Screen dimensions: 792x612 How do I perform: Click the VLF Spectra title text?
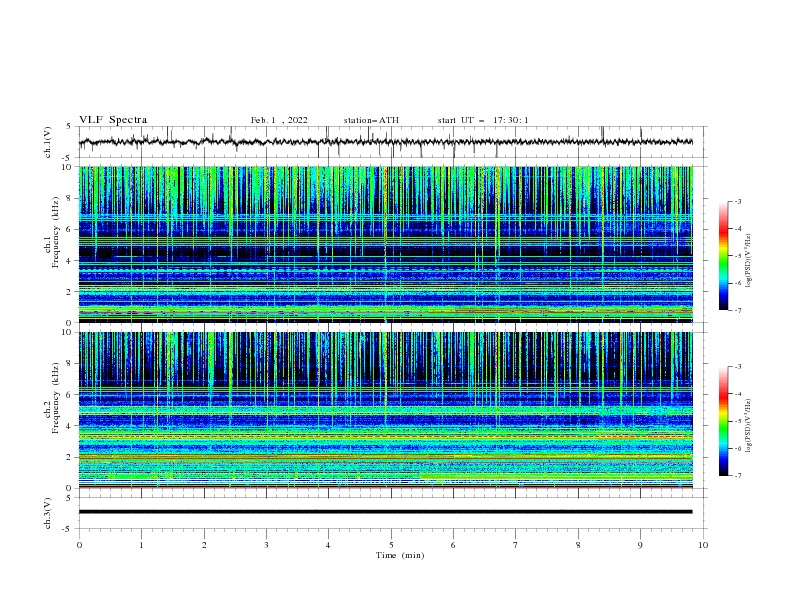(x=113, y=120)
